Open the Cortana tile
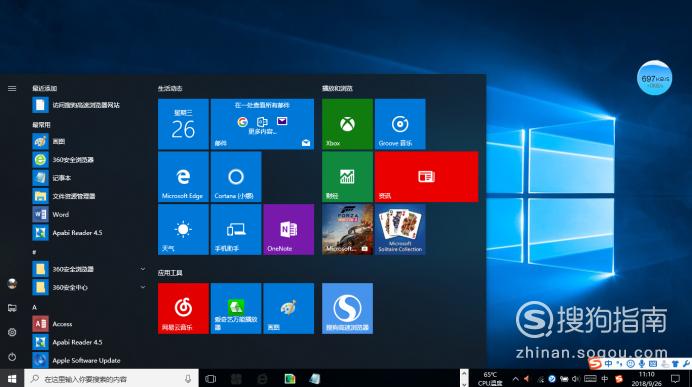This screenshot has height=387, width=692. click(x=236, y=177)
